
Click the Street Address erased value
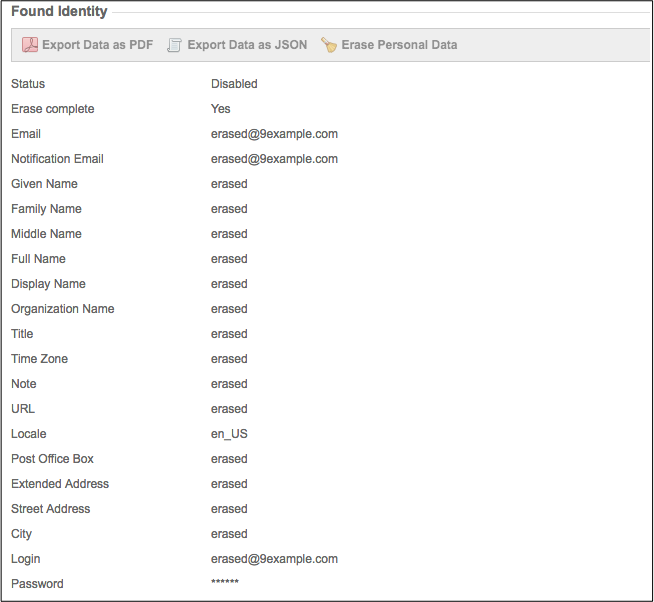point(229,509)
